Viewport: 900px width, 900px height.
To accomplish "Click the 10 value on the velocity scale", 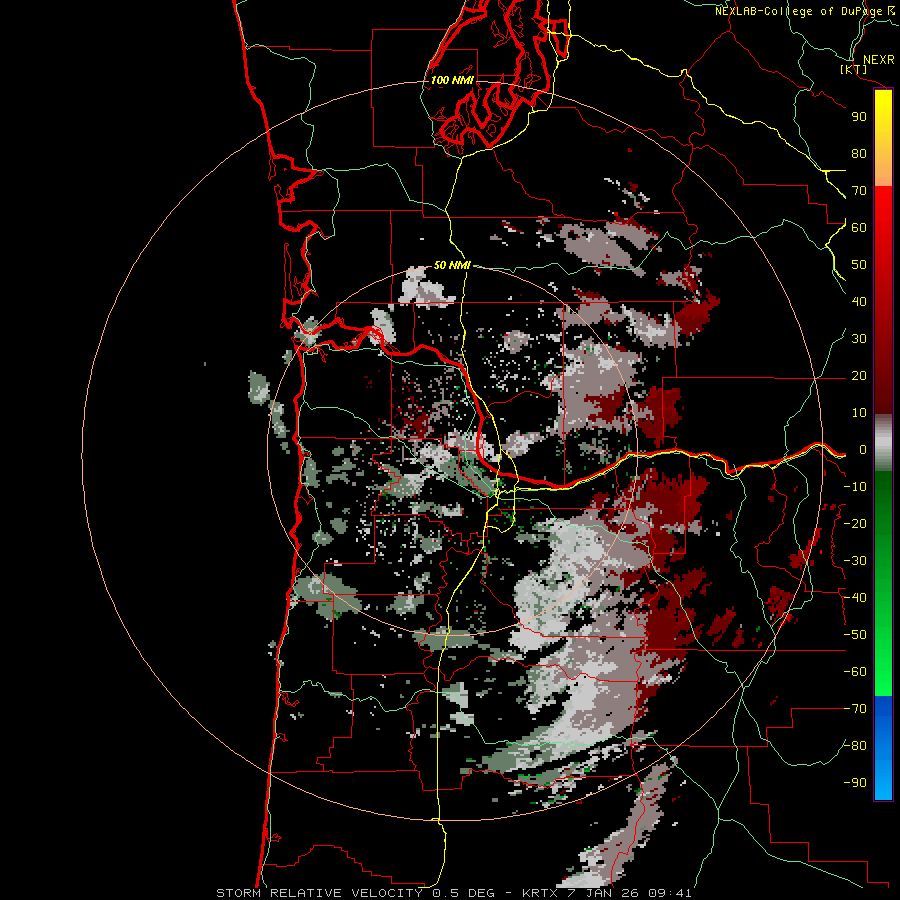I will point(859,413).
